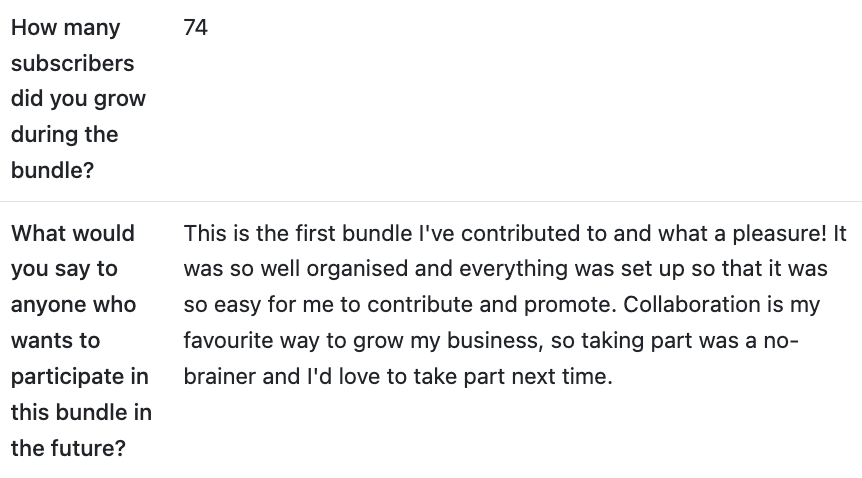Select the word "subscribers" in the first question
Viewport: 862px width, 478px height.
point(72,63)
